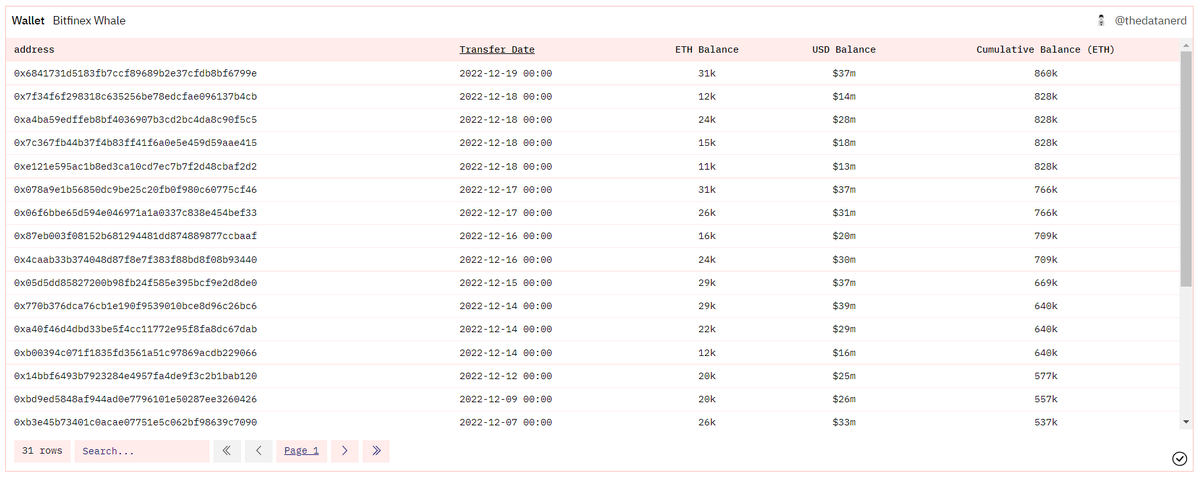
Task: Click the 537k cumulative balance cell
Action: (x=1046, y=422)
